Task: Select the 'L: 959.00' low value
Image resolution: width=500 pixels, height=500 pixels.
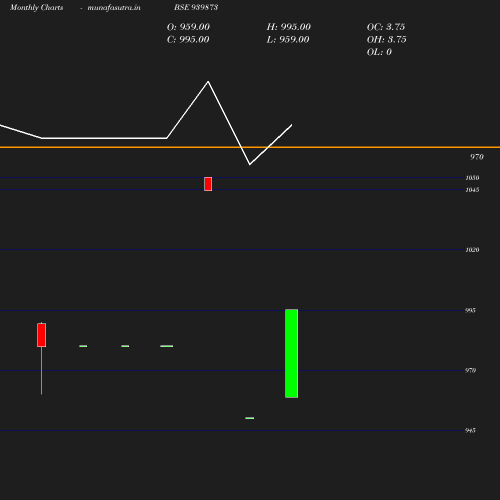Action: tap(288, 40)
